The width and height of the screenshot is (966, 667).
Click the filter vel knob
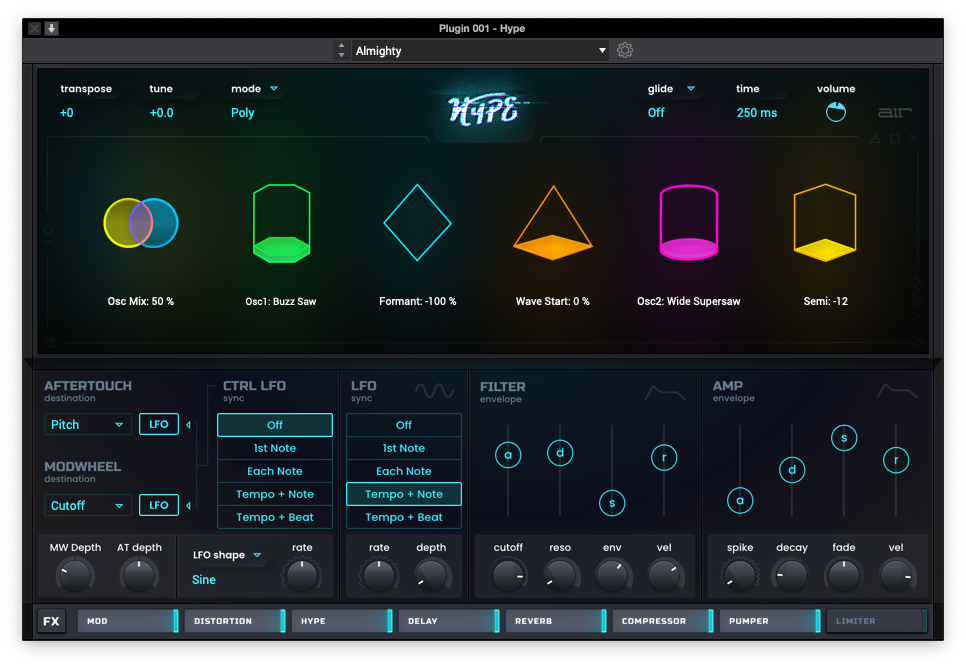click(x=664, y=575)
